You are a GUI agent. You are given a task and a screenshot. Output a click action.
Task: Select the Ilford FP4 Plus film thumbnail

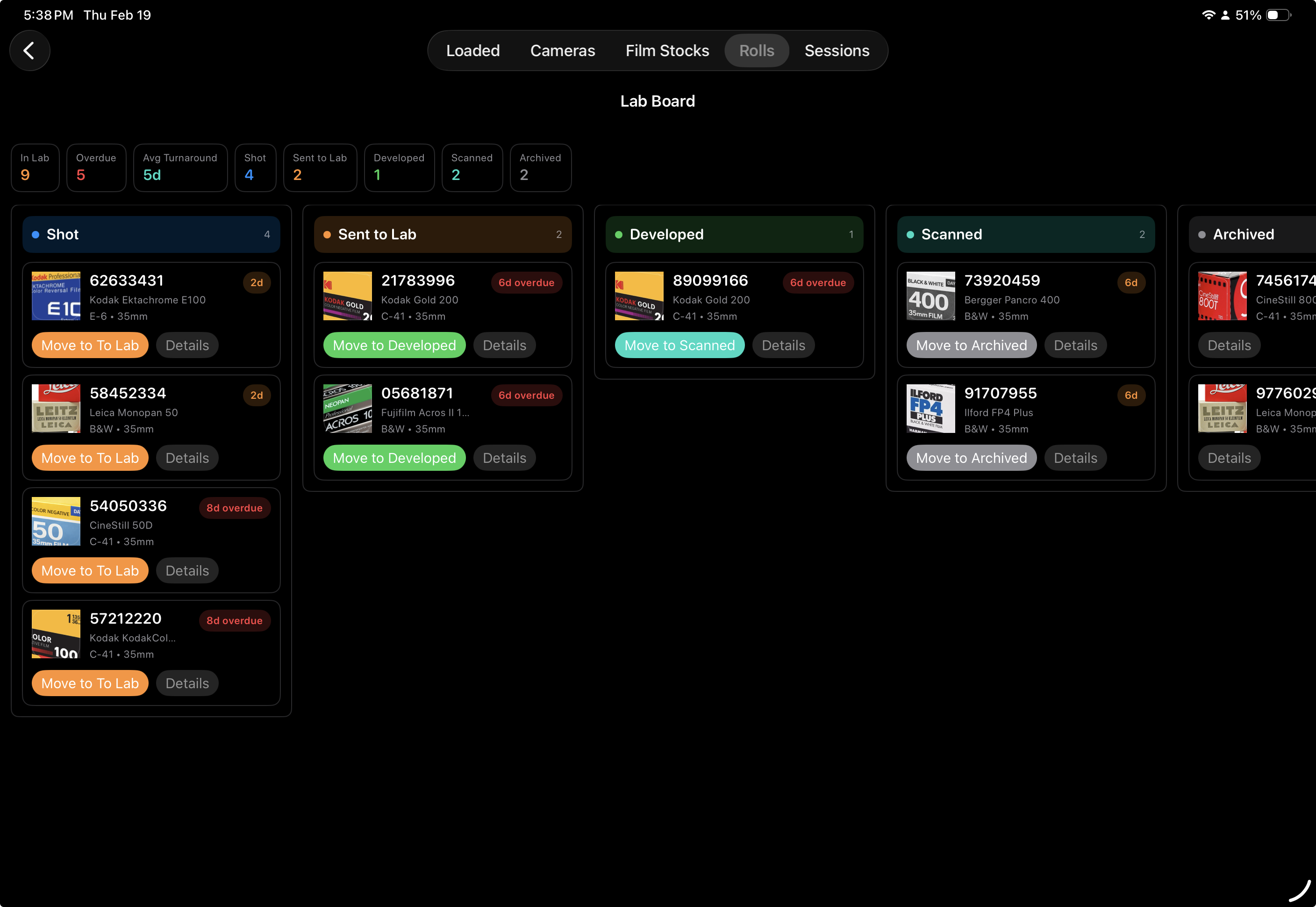(x=930, y=408)
